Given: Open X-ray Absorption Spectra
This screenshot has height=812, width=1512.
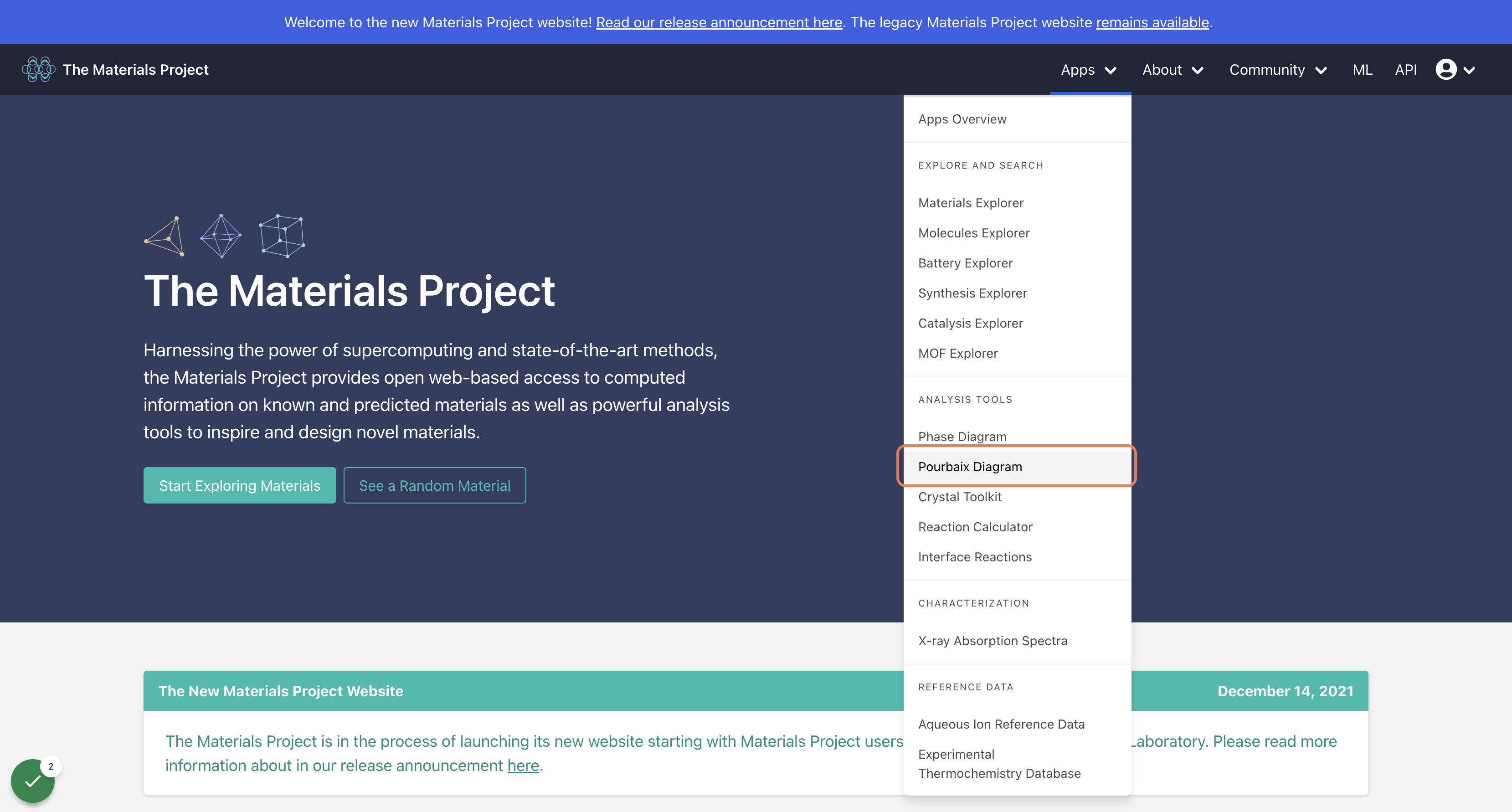Looking at the screenshot, I should 1017,641.
